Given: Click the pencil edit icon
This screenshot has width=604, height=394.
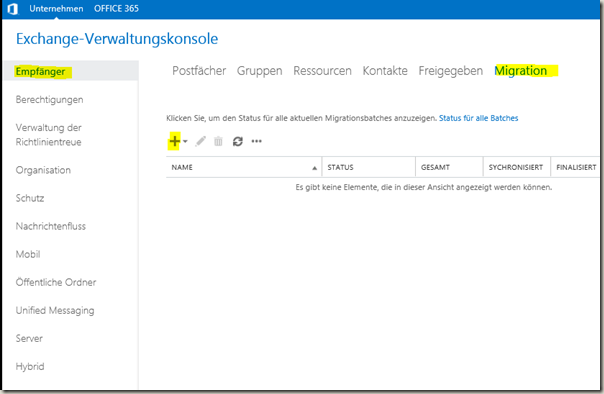Looking at the screenshot, I should [200, 141].
